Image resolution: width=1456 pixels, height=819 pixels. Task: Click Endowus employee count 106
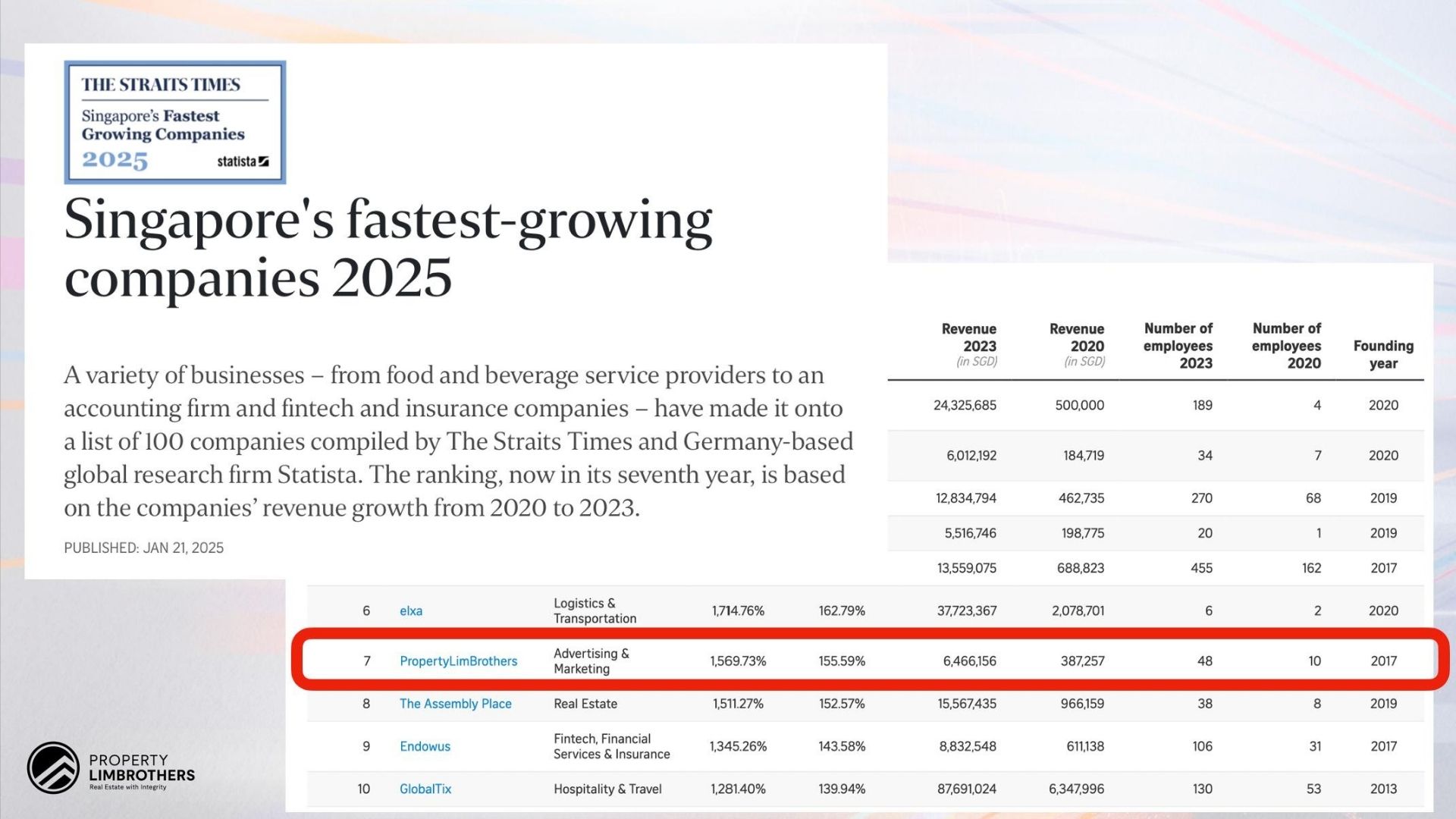tap(1202, 746)
